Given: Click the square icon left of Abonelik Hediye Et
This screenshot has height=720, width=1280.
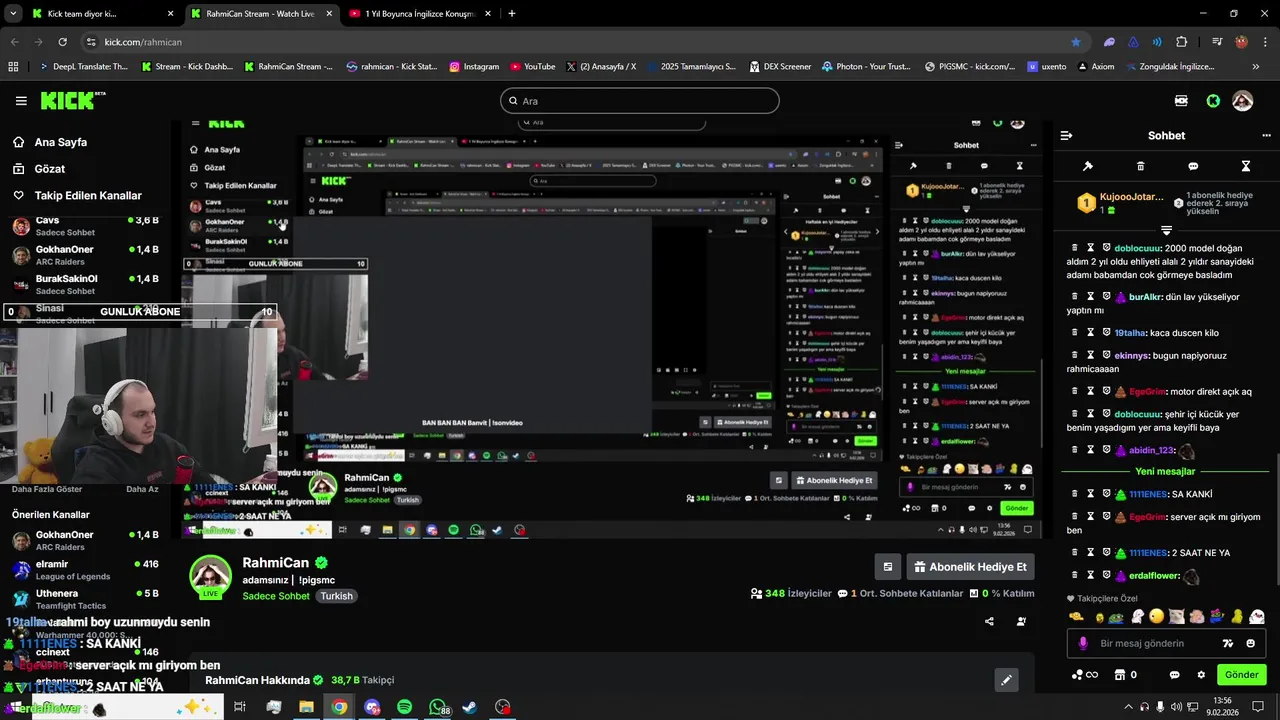Looking at the screenshot, I should pos(887,567).
